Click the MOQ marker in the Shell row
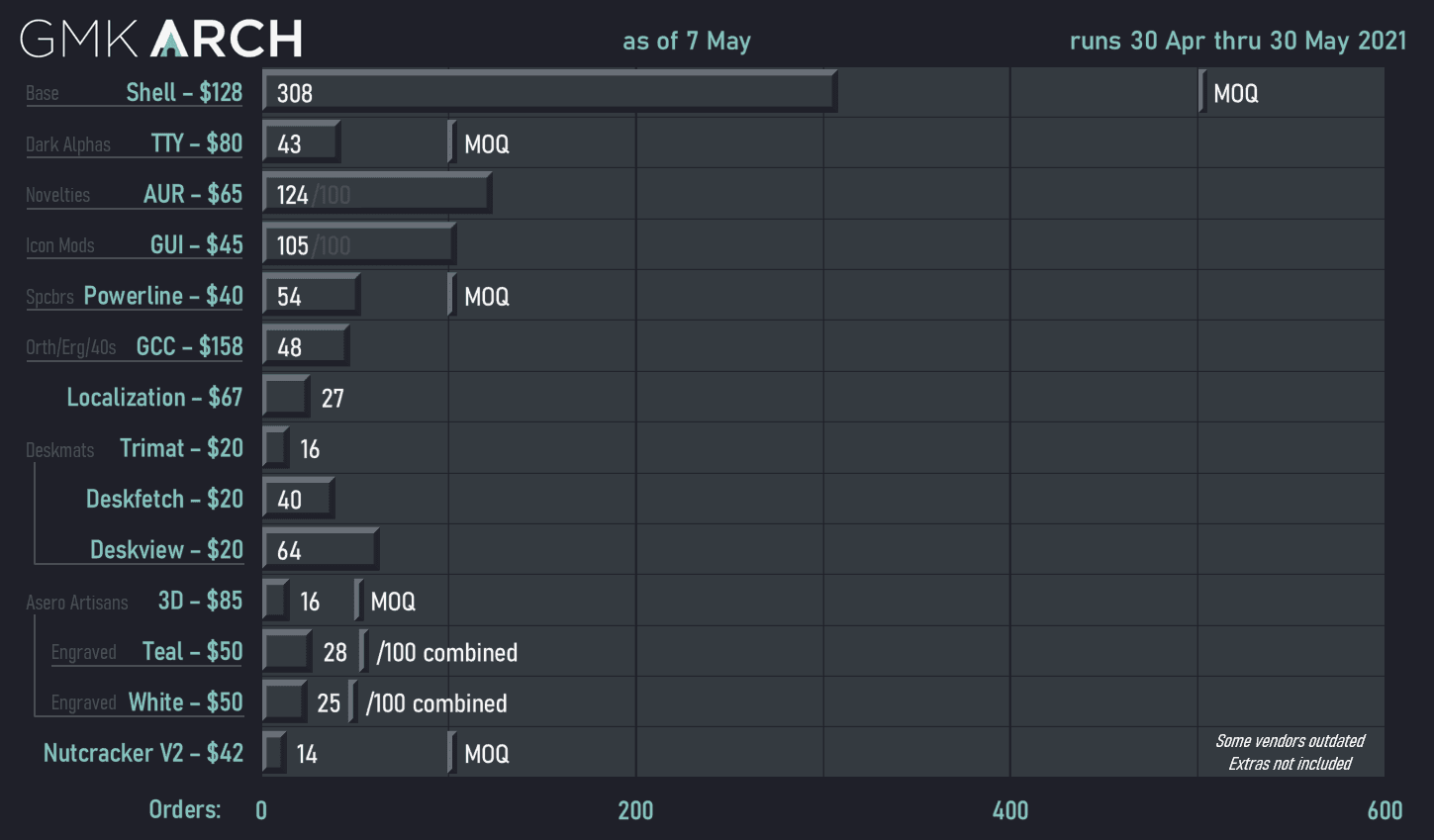 [x=1234, y=94]
